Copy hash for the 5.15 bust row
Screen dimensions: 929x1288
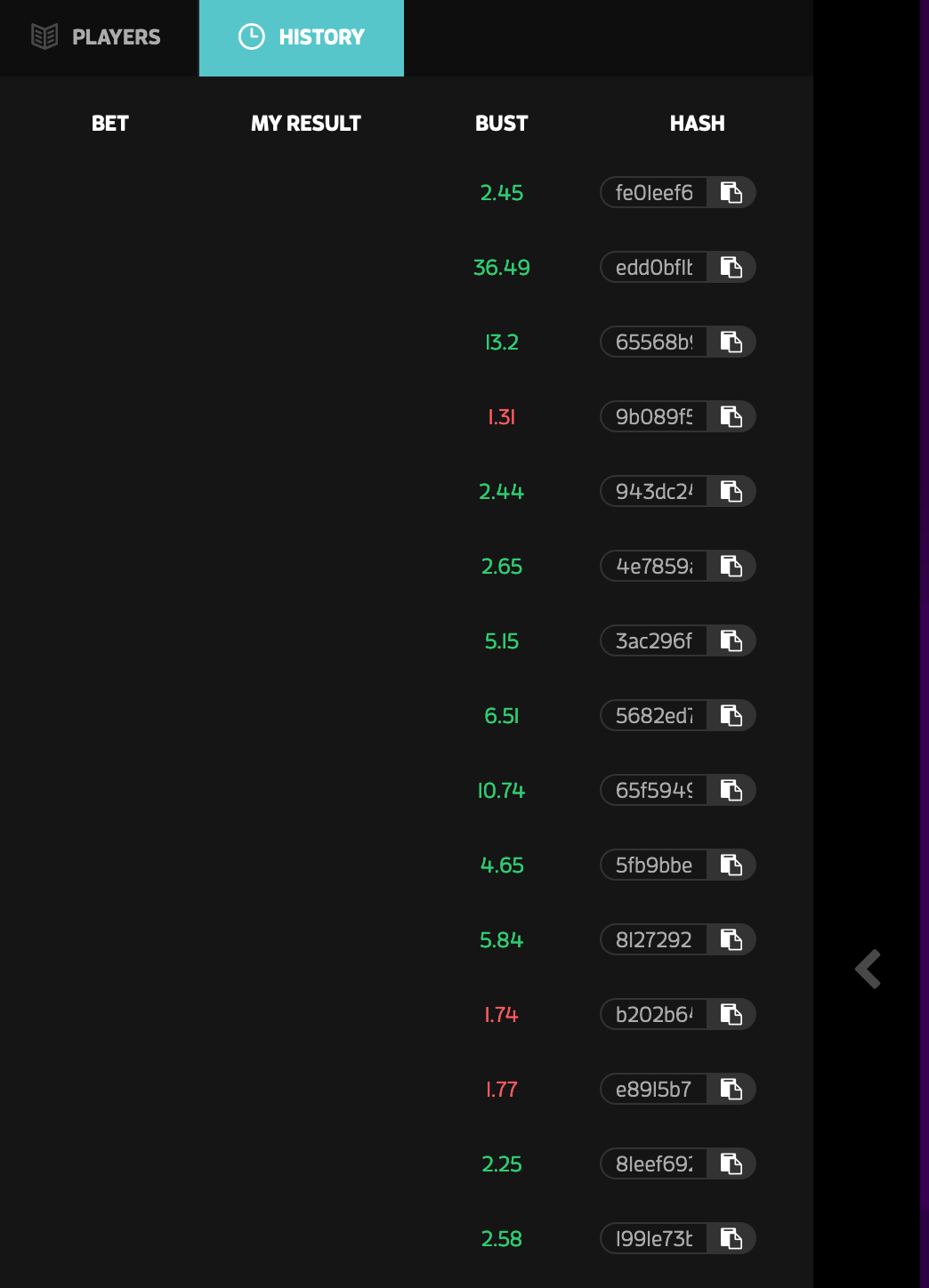point(731,640)
